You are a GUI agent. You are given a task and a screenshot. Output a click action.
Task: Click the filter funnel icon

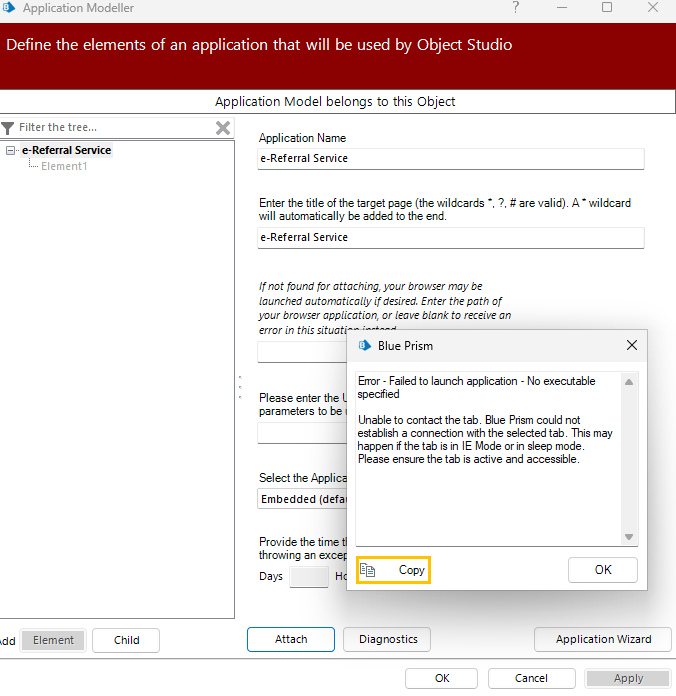[8, 128]
